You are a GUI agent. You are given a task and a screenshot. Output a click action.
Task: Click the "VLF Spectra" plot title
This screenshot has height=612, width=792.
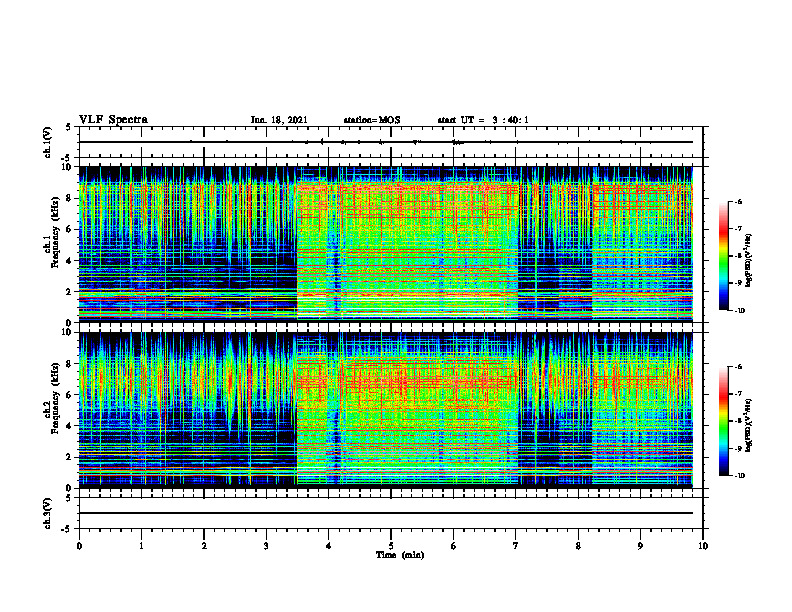point(113,120)
